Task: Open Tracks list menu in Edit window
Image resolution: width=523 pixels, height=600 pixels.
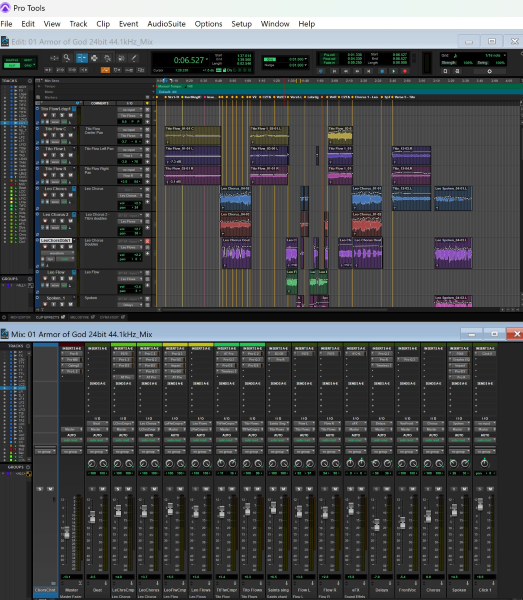Action: point(30,81)
